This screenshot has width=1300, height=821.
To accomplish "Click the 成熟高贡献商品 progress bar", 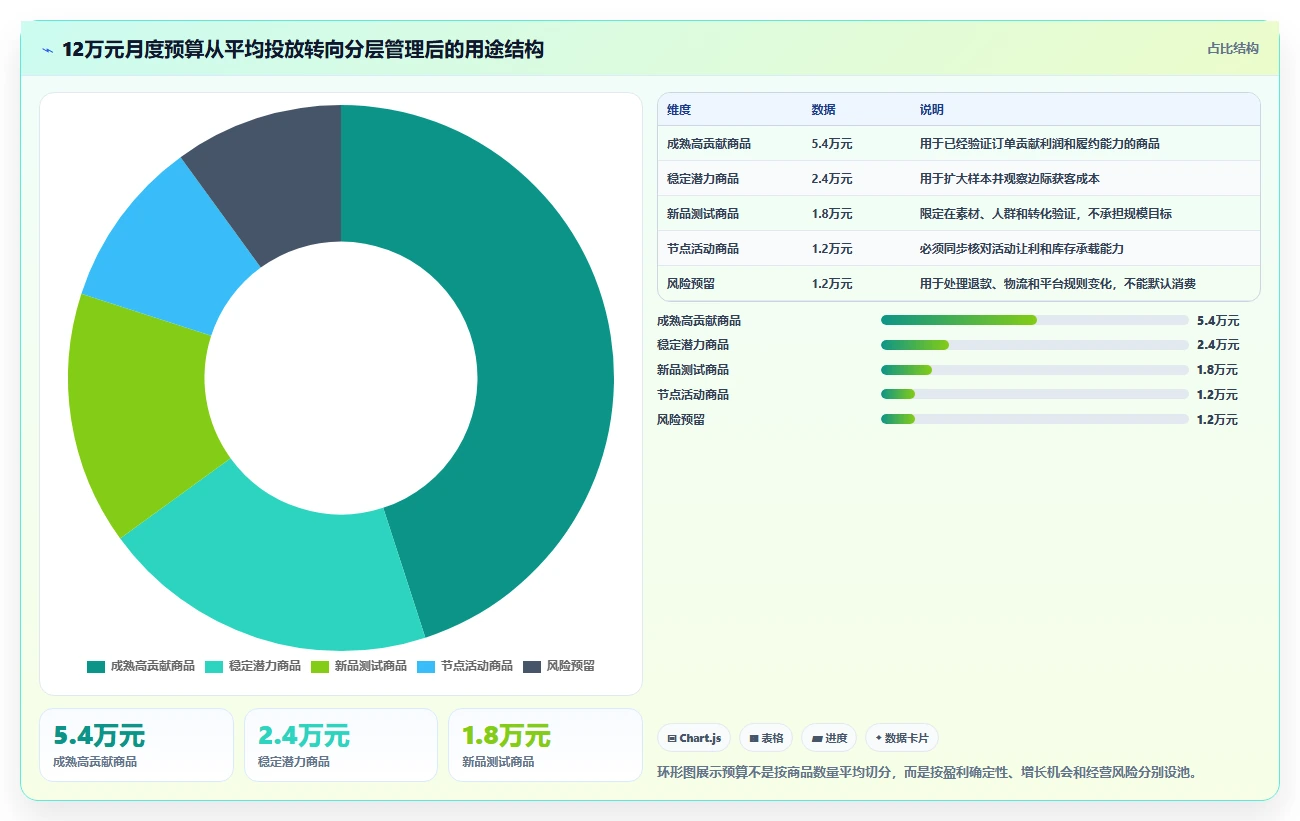I will click(1034, 320).
